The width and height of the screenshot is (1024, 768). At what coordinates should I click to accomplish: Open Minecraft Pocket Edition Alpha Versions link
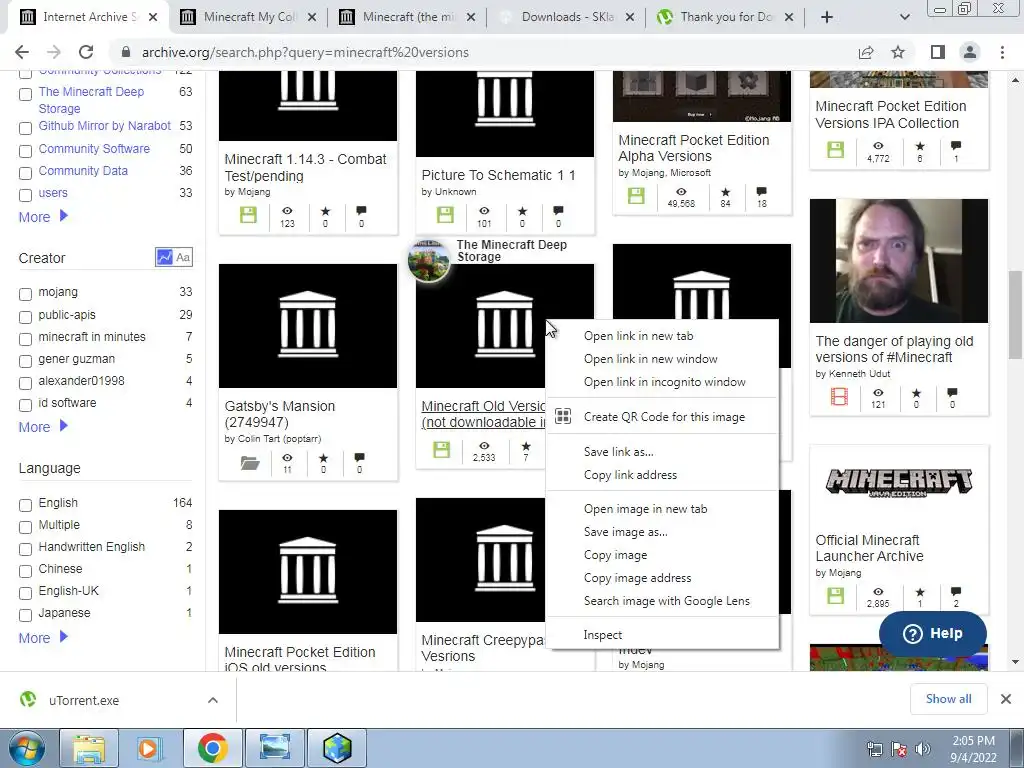(694, 148)
